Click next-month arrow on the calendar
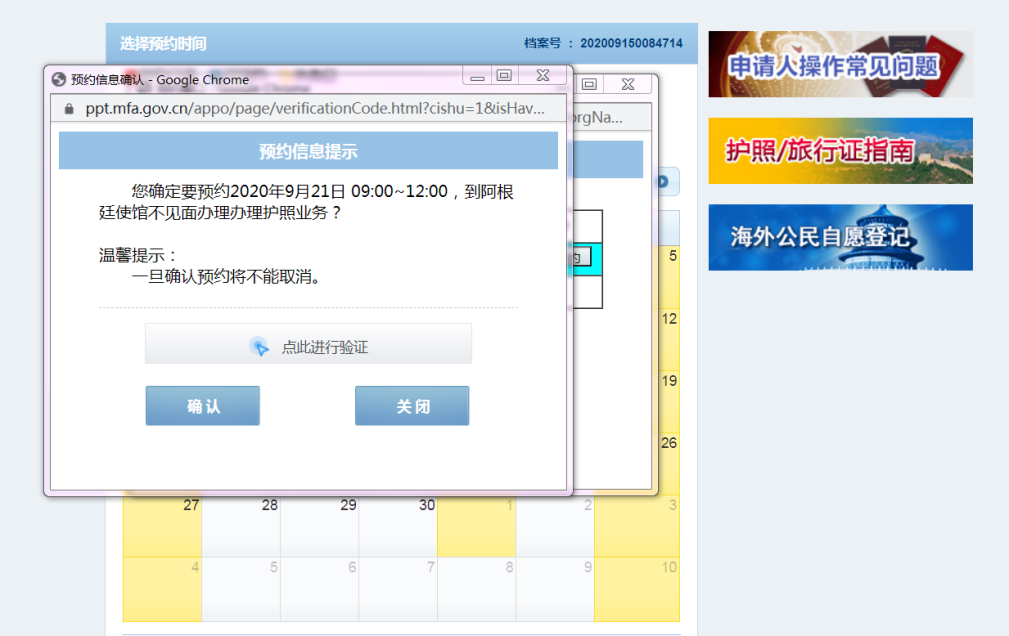Viewport: 1009px width, 636px height. point(664,182)
